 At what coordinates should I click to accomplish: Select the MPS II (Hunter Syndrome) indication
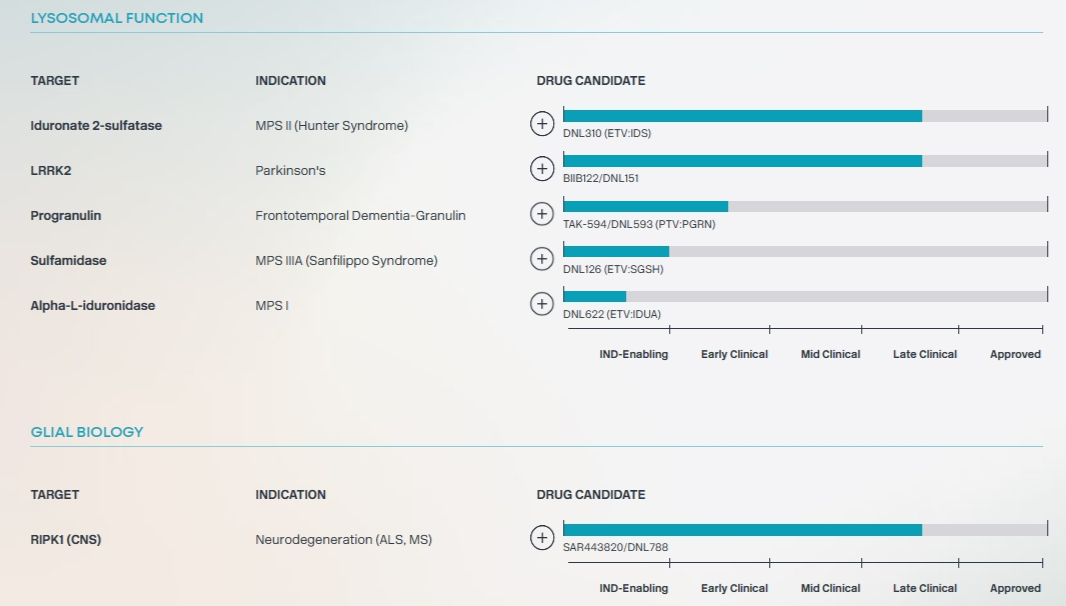pos(331,126)
